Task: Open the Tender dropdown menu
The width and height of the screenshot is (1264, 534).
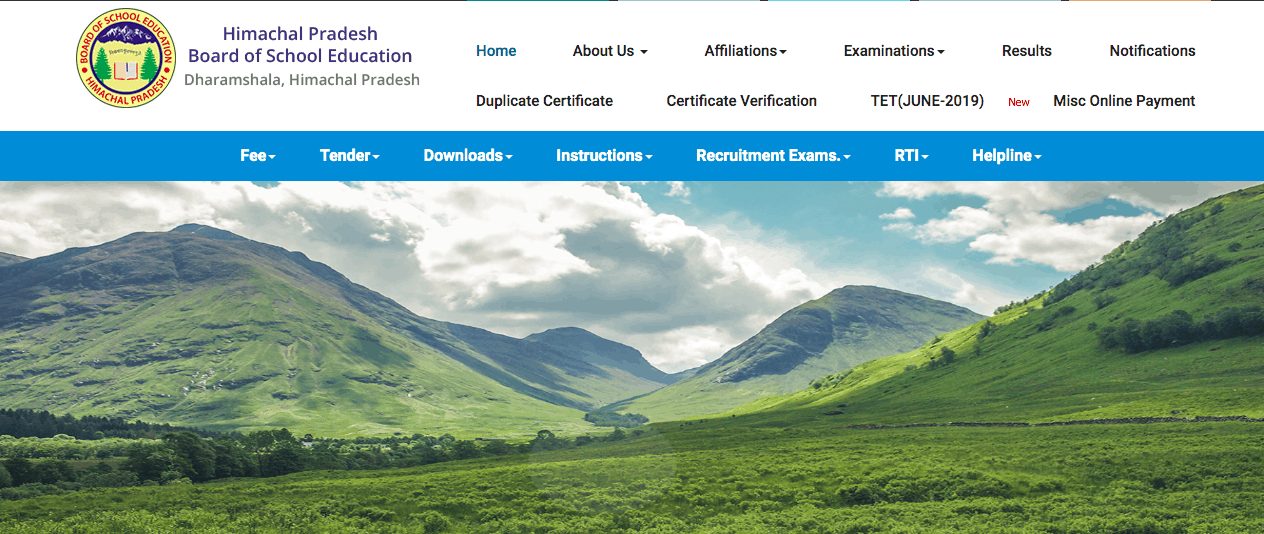Action: (x=350, y=156)
